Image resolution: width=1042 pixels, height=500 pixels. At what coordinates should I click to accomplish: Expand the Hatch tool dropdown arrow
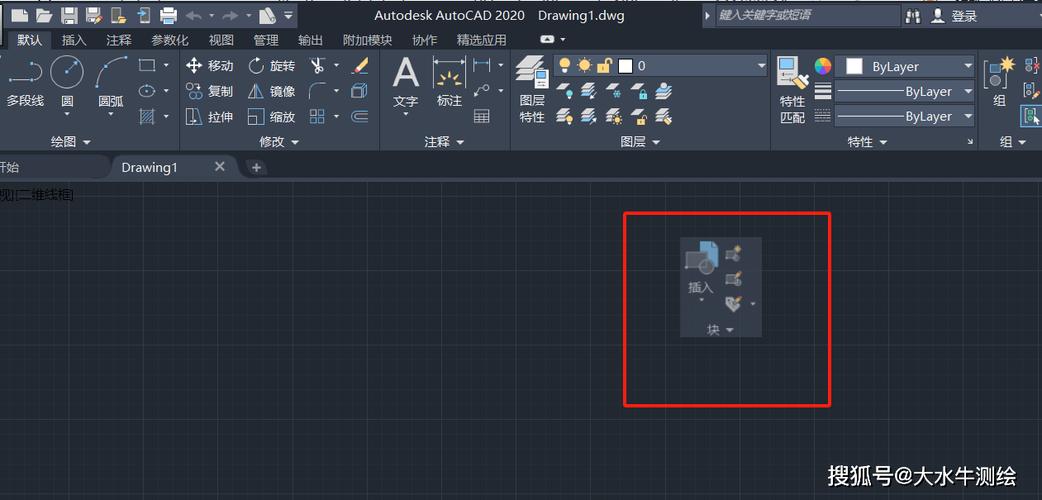[166, 116]
